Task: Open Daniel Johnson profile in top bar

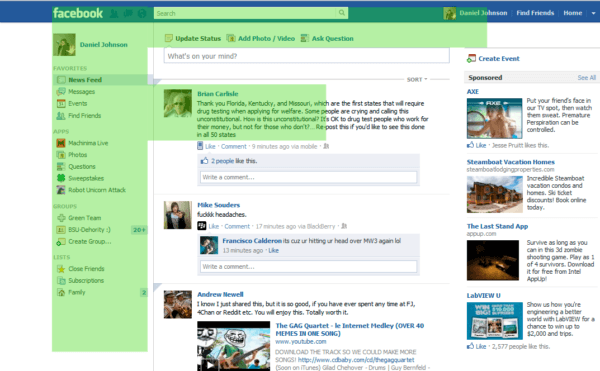Action: [483, 13]
